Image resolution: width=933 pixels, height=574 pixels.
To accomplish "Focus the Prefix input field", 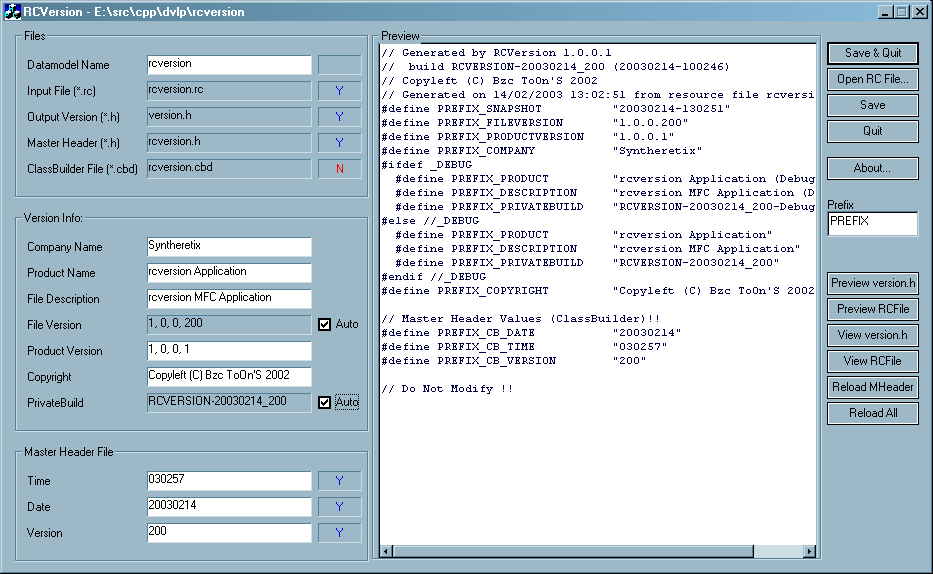I will (x=872, y=224).
